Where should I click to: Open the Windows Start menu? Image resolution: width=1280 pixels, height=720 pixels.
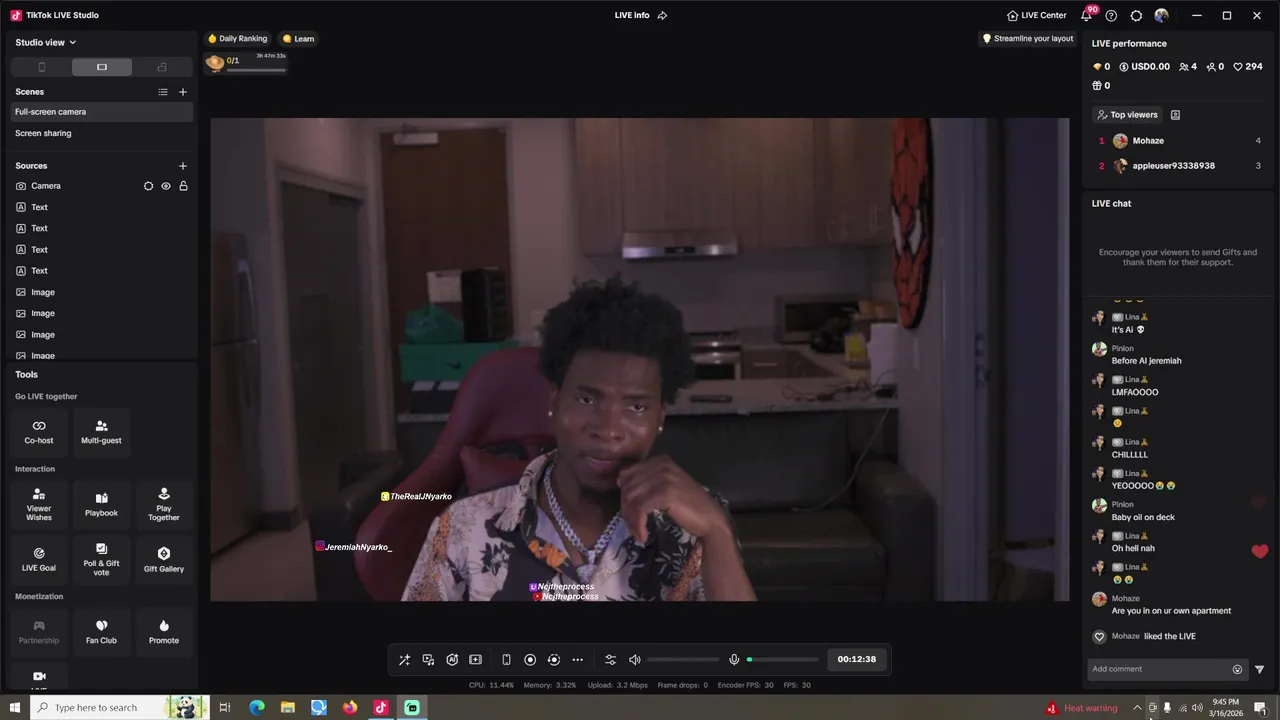(x=15, y=708)
